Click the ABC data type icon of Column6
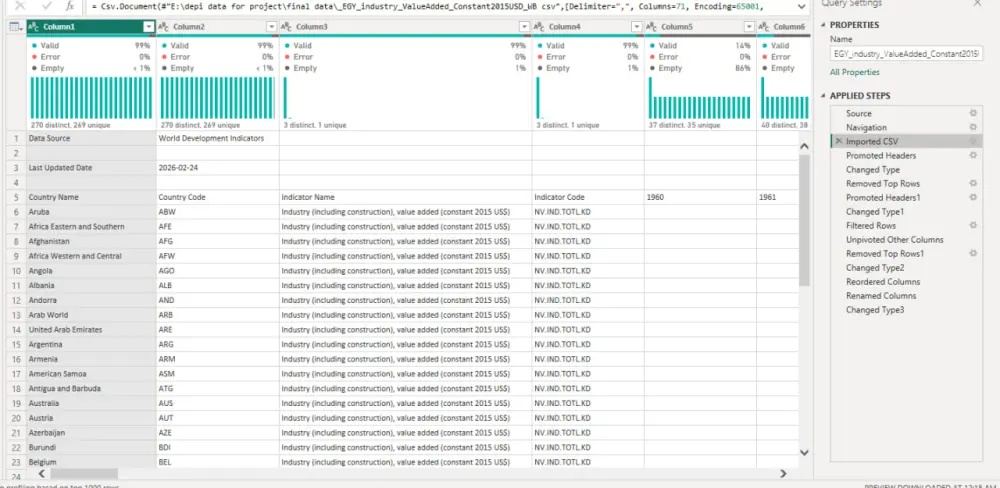This screenshot has width=1000, height=488. click(765, 27)
